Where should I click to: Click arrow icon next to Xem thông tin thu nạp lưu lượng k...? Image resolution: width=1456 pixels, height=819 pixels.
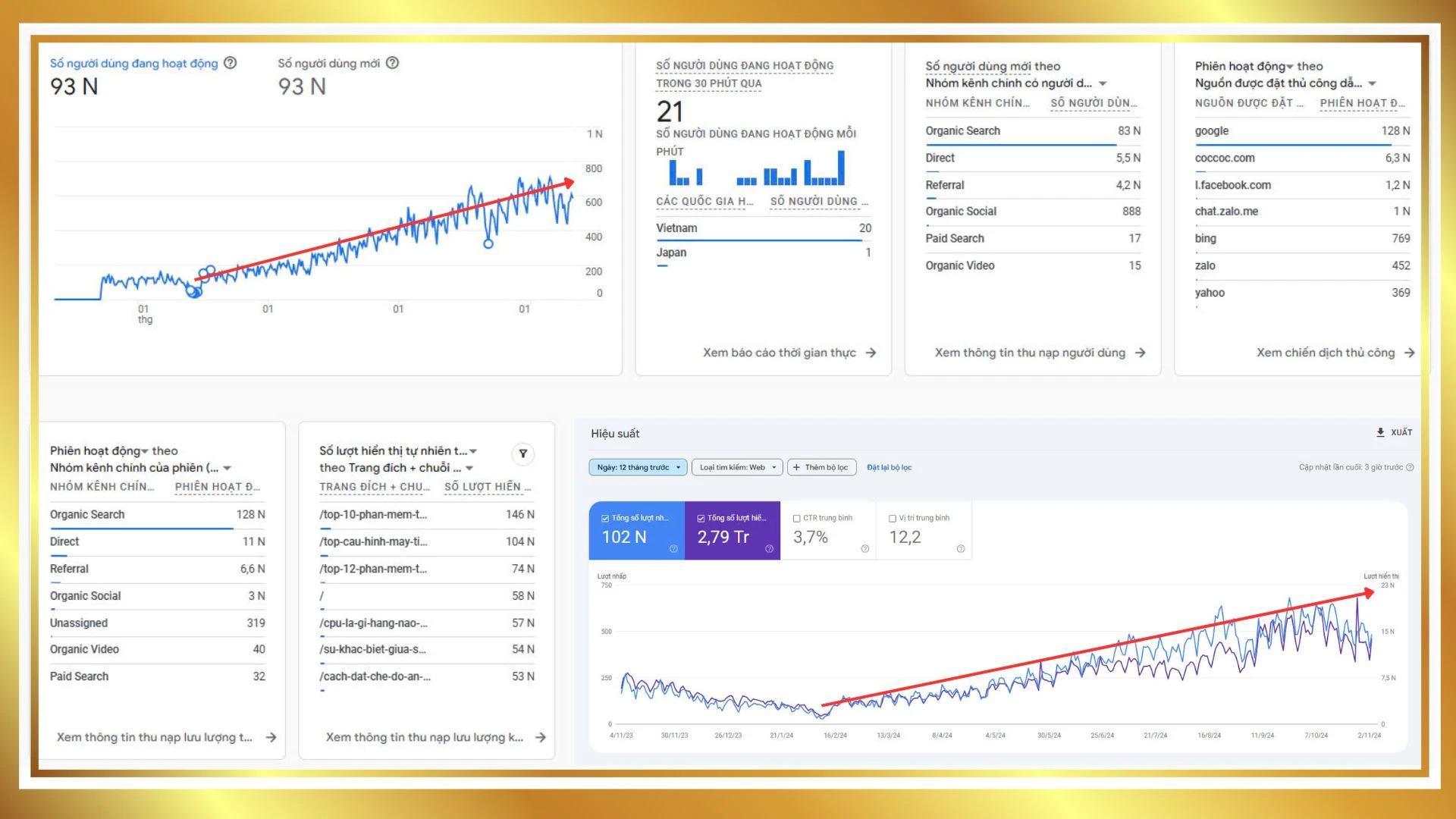point(540,737)
